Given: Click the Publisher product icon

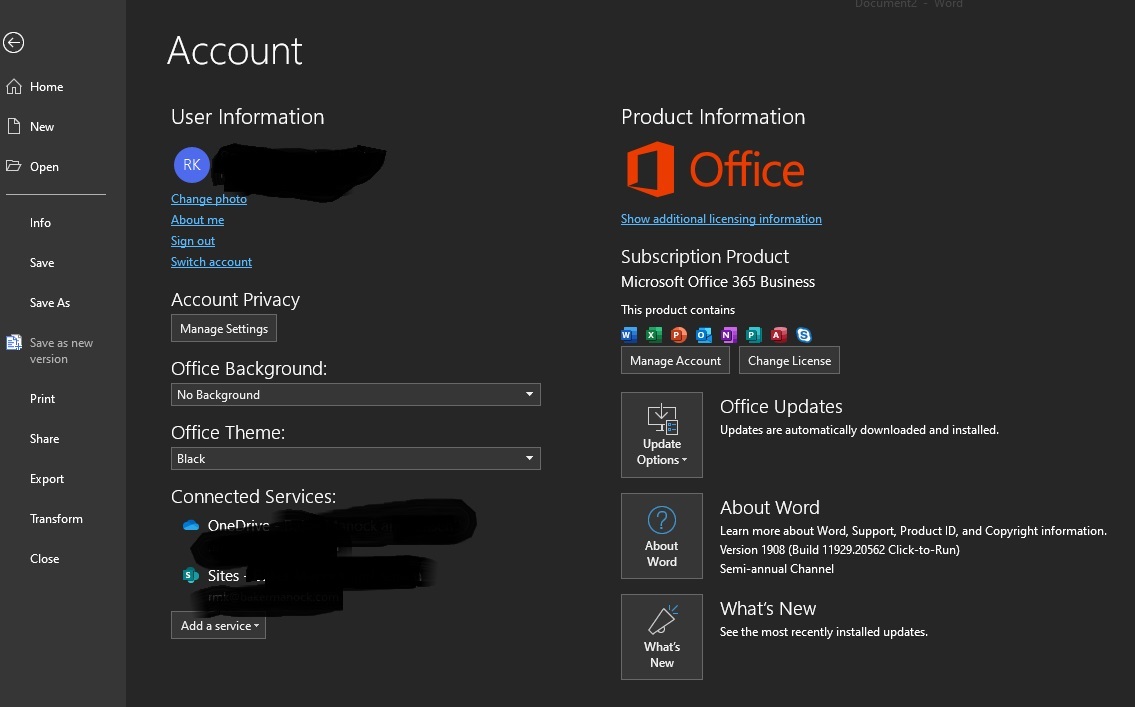Looking at the screenshot, I should click(754, 335).
